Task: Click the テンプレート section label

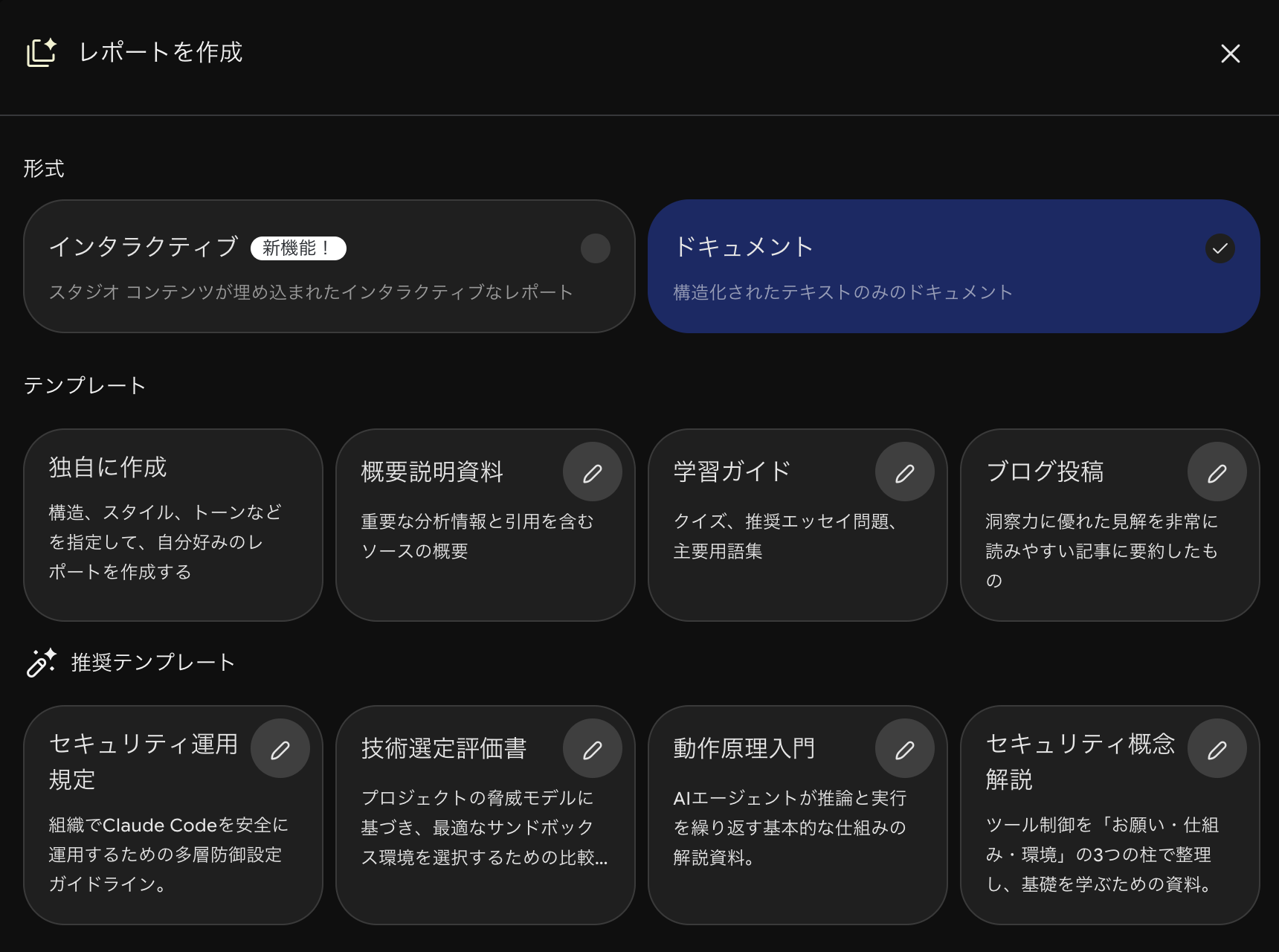Action: (85, 385)
